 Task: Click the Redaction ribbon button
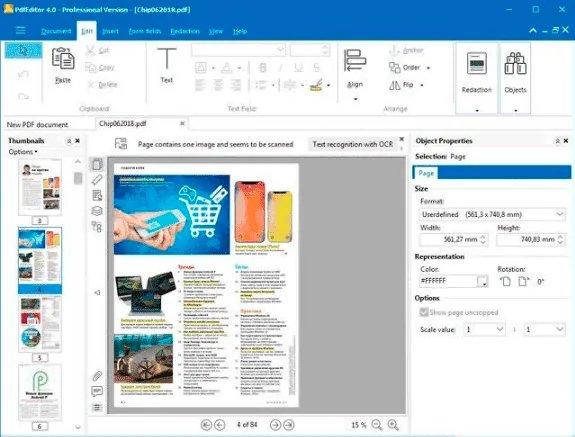tap(476, 64)
